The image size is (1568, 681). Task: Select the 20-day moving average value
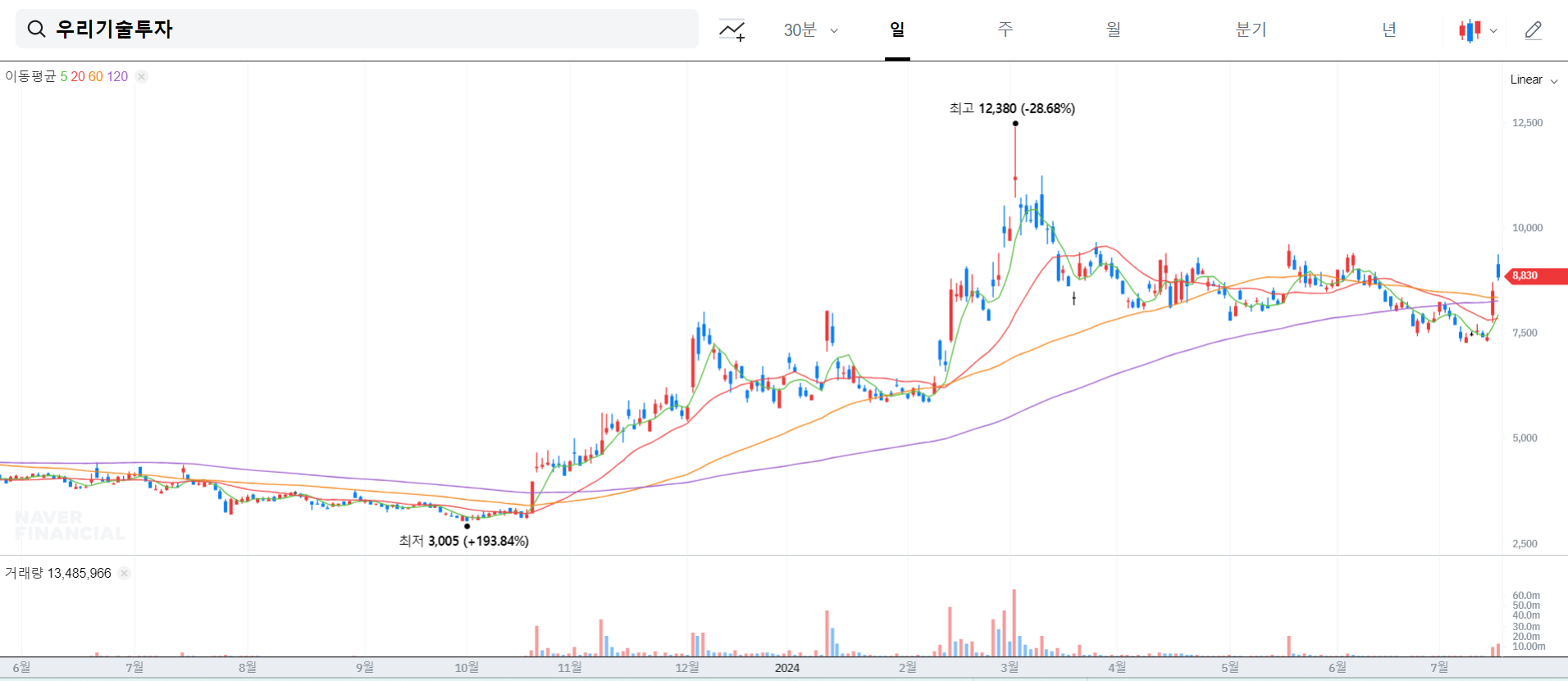coord(78,76)
